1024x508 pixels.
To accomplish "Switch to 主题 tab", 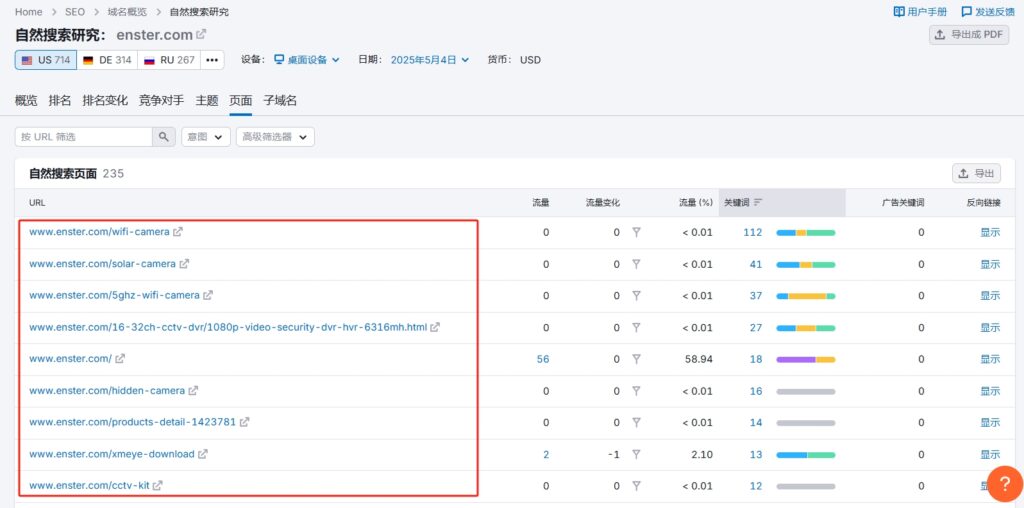I will 207,101.
